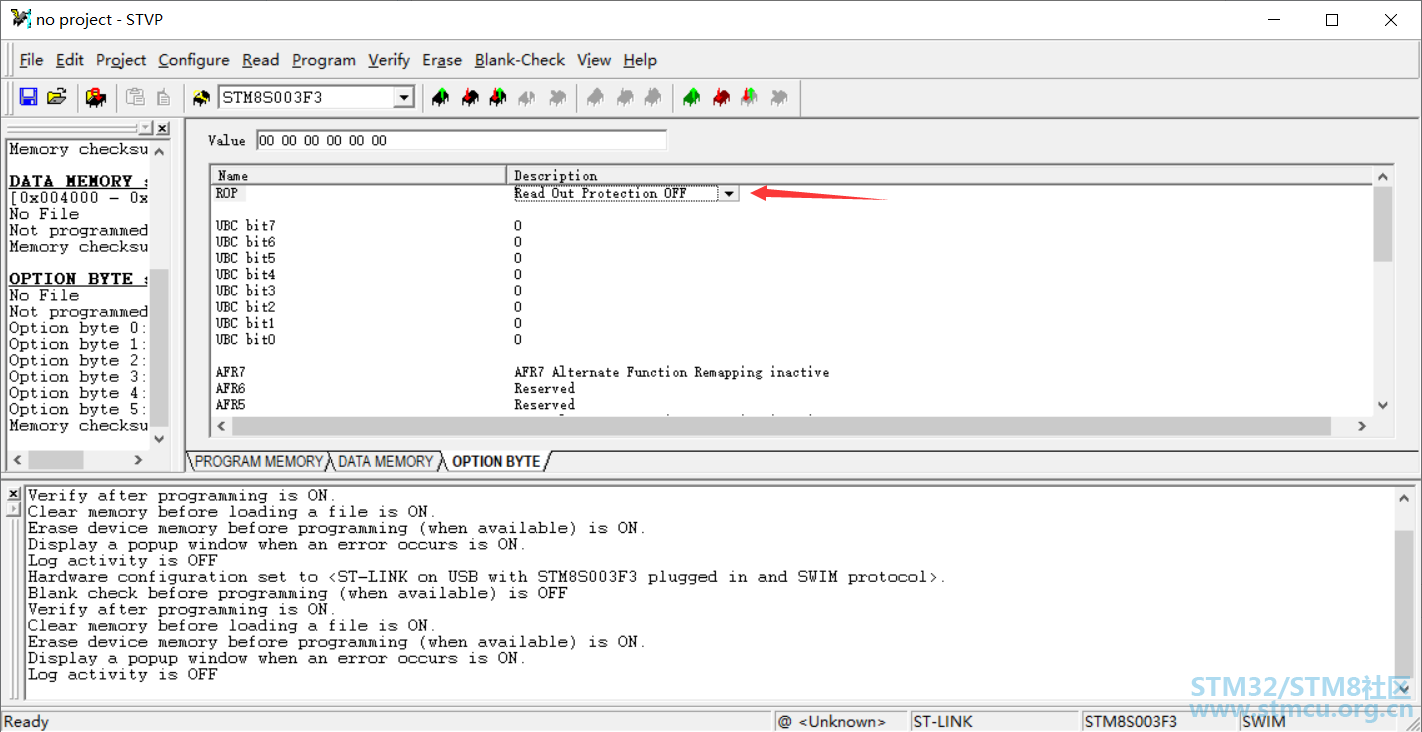The height and width of the screenshot is (732, 1422).
Task: Click 'DATA MEMORY' heading in left panel
Action: click(x=78, y=181)
